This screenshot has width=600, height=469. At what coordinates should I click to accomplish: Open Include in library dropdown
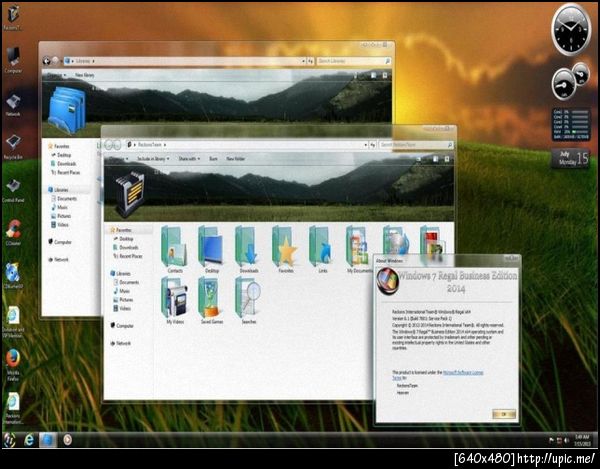click(x=153, y=158)
